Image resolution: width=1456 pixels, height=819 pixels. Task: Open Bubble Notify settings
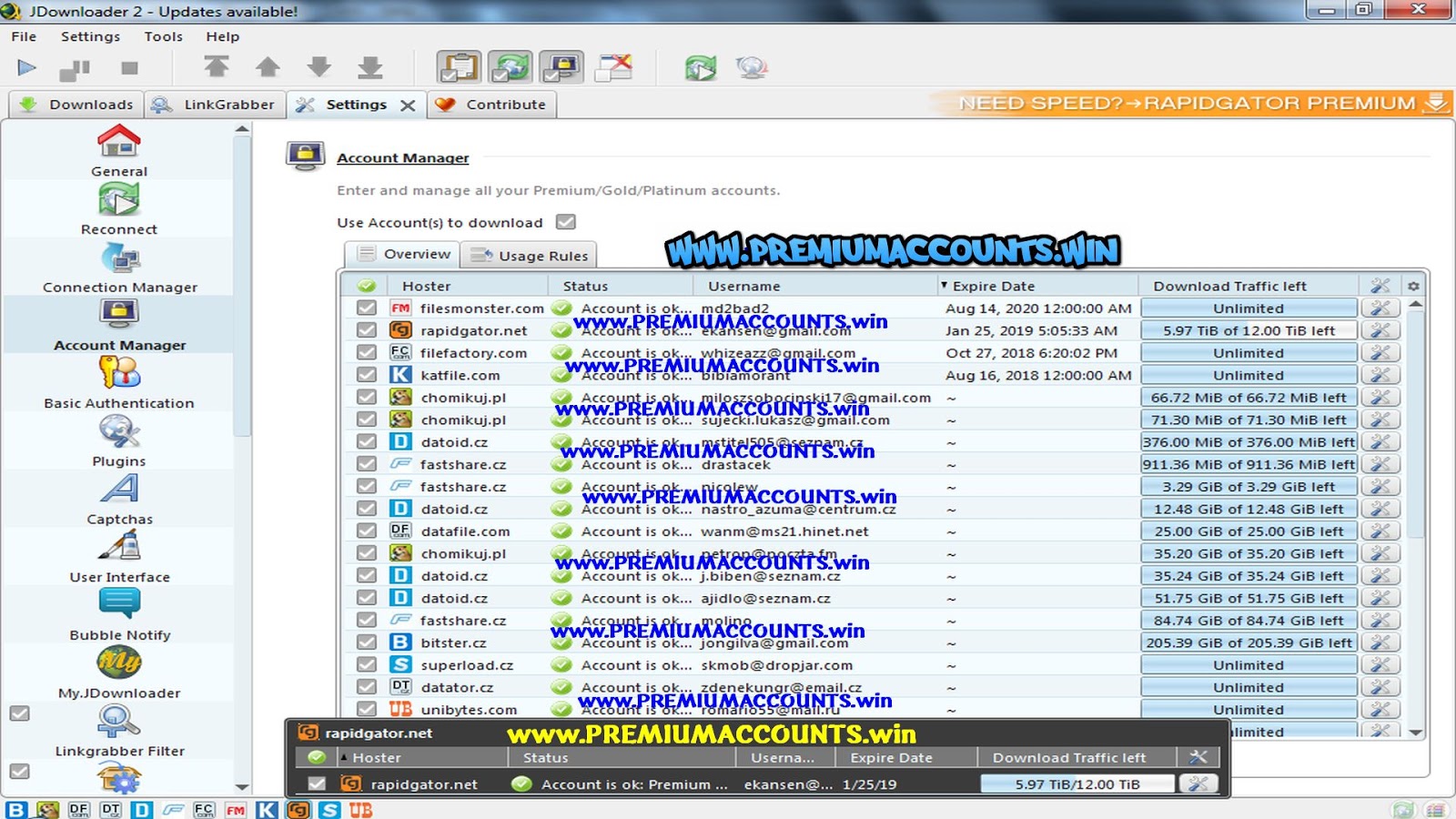coord(119,616)
